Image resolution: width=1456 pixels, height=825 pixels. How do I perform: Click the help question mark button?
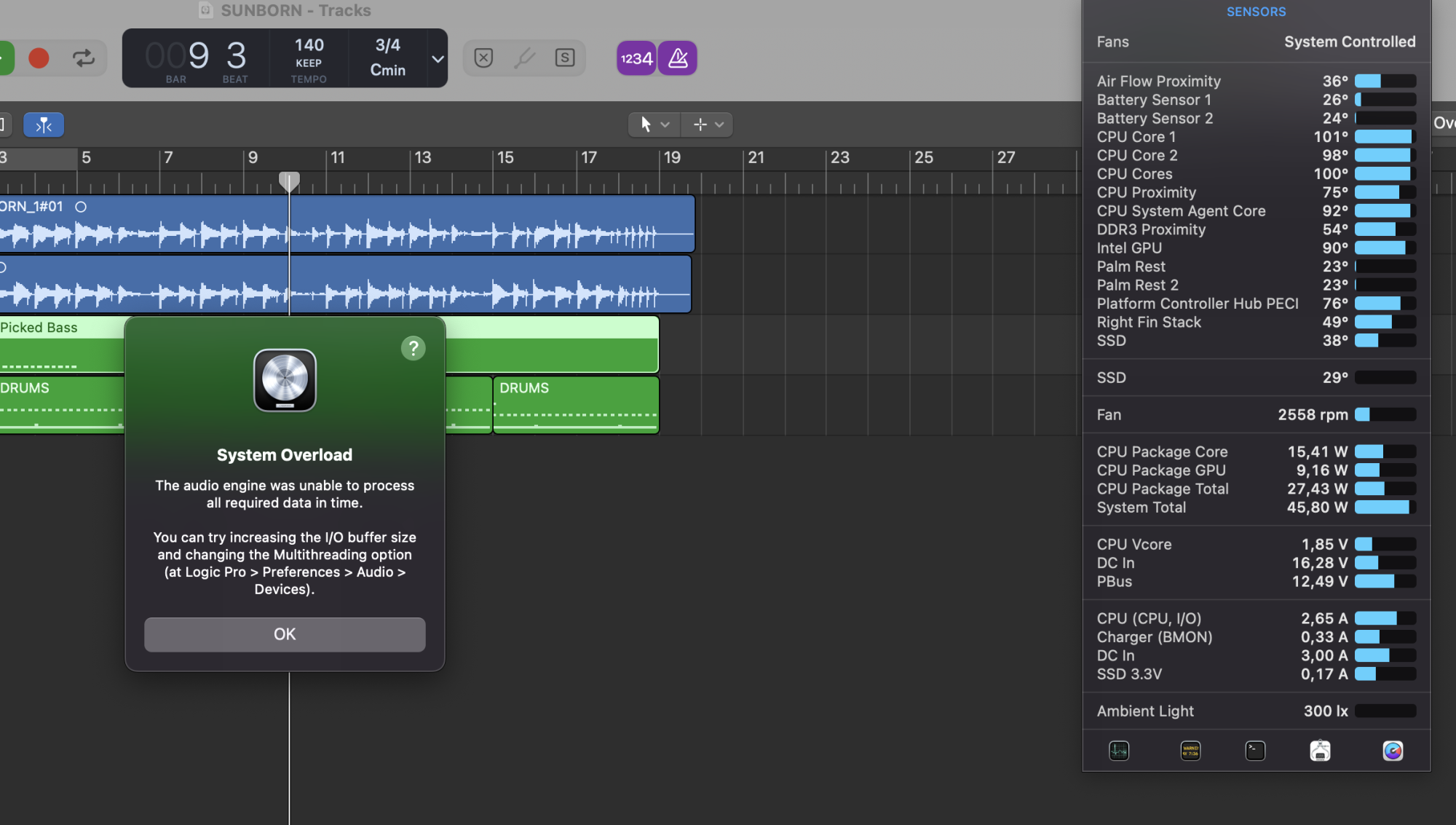coord(413,349)
